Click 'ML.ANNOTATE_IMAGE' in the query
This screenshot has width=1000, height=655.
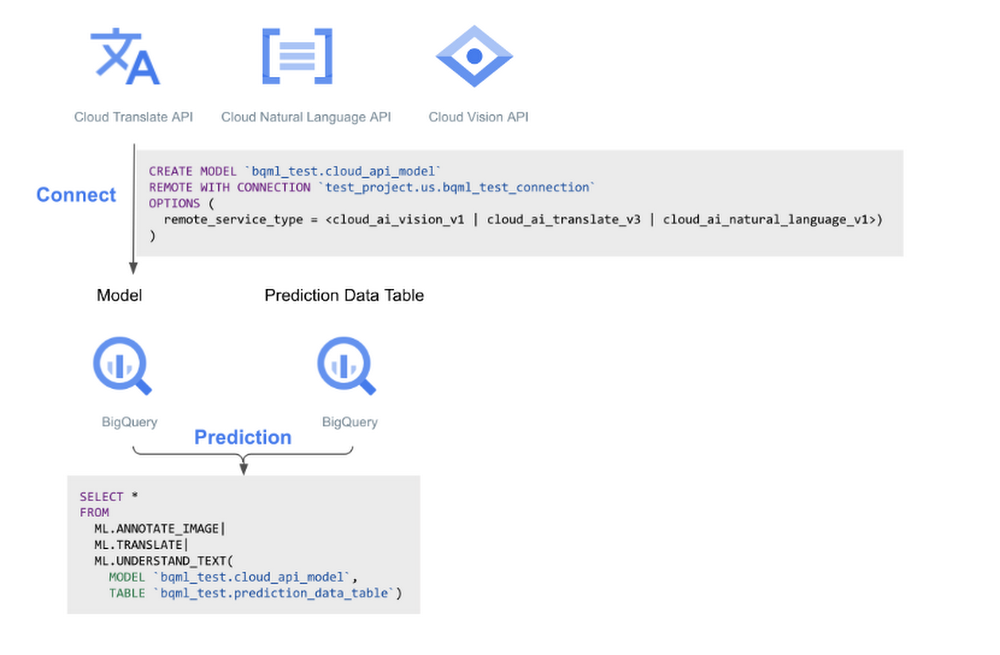point(156,529)
